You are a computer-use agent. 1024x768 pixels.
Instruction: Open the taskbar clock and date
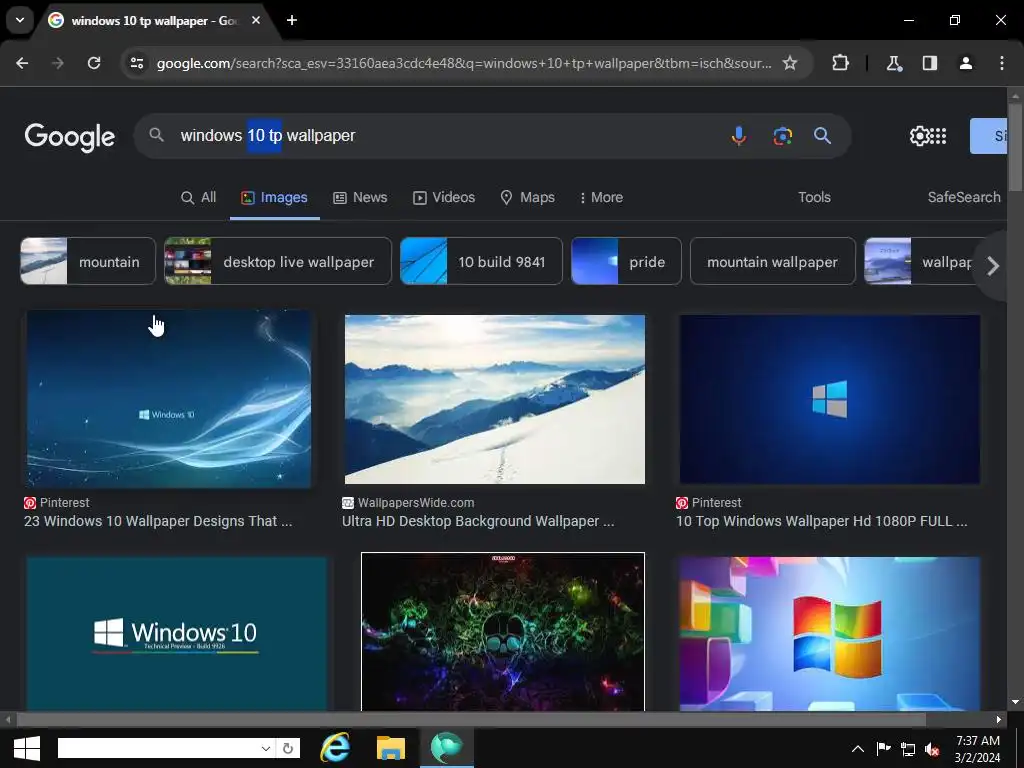click(x=978, y=749)
